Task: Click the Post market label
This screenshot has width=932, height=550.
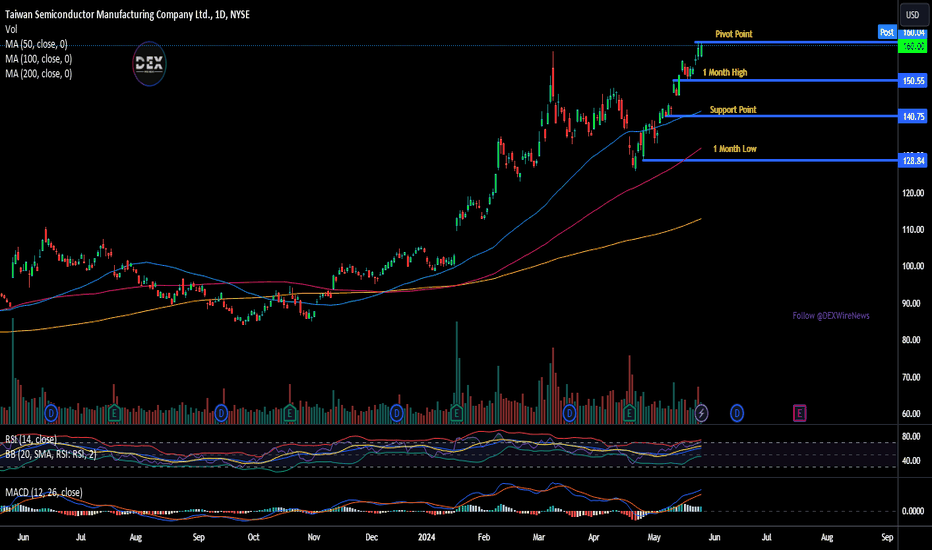Action: (887, 32)
